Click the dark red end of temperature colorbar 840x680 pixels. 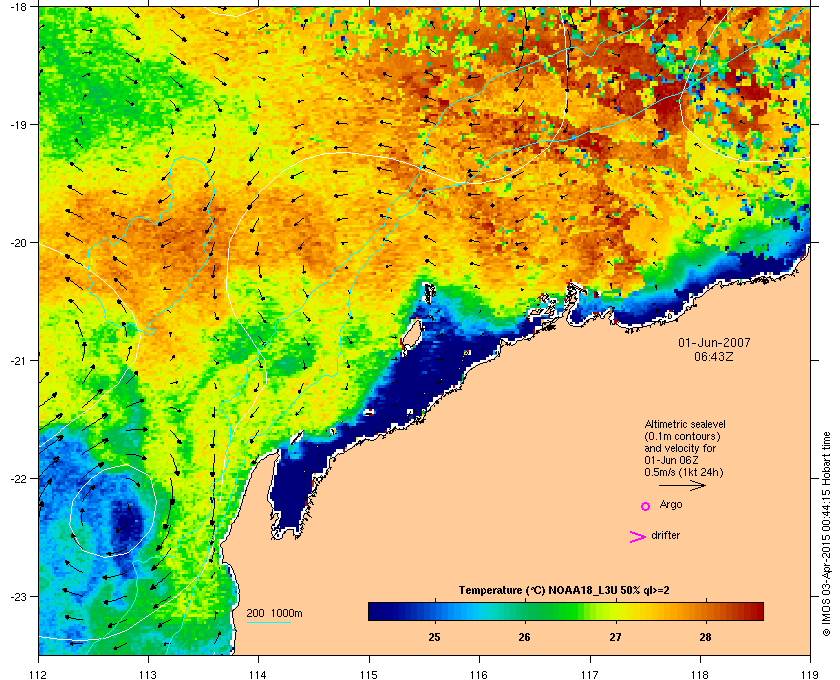pos(753,611)
